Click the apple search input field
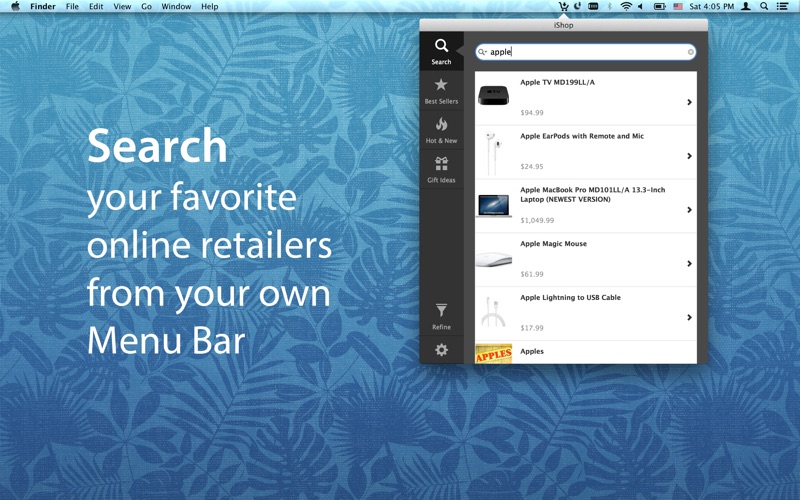 coord(586,52)
